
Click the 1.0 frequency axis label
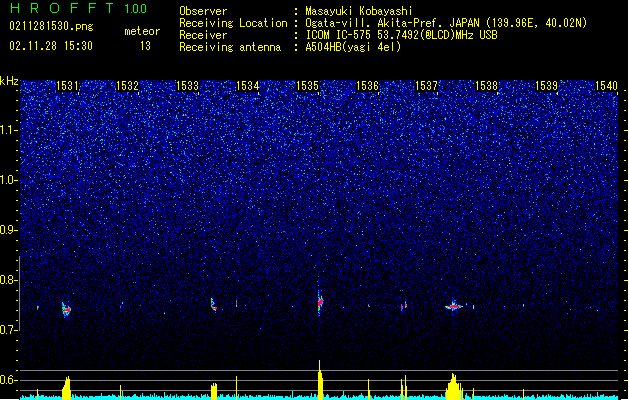tap(9, 180)
